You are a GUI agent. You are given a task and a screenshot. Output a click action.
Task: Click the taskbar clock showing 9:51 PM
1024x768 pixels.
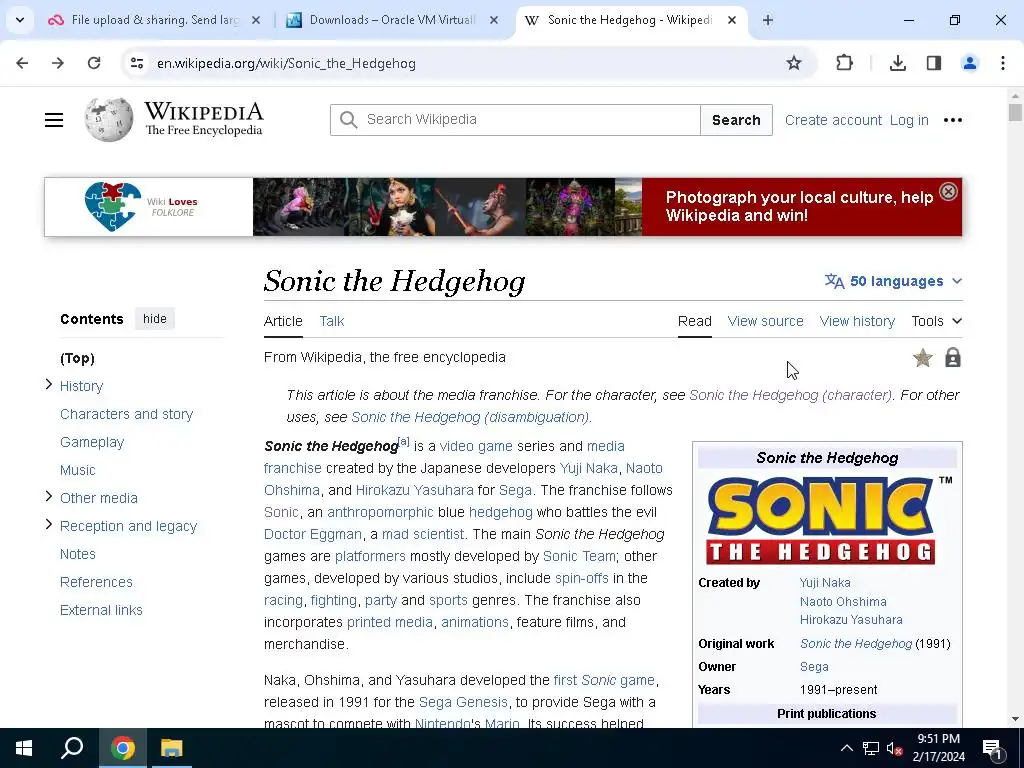[938, 748]
